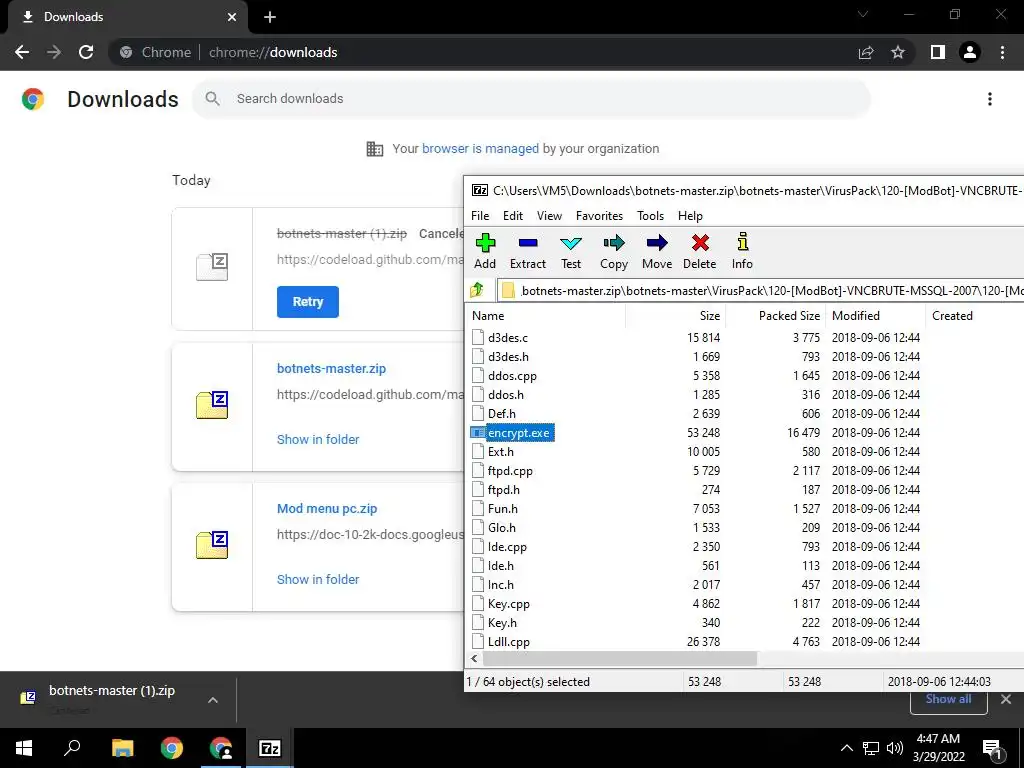Select the Inc.h file
The image size is (1024, 768).
pos(500,584)
